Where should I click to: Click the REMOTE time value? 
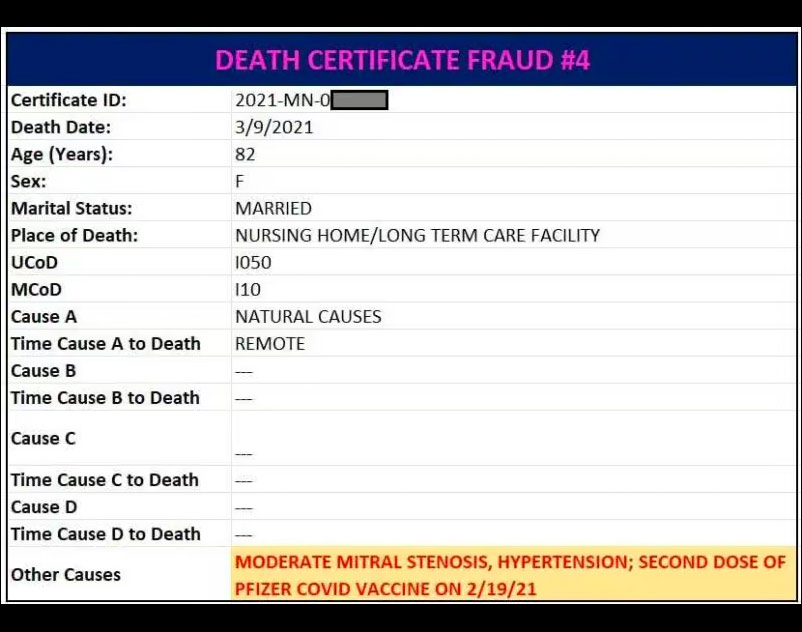270,344
